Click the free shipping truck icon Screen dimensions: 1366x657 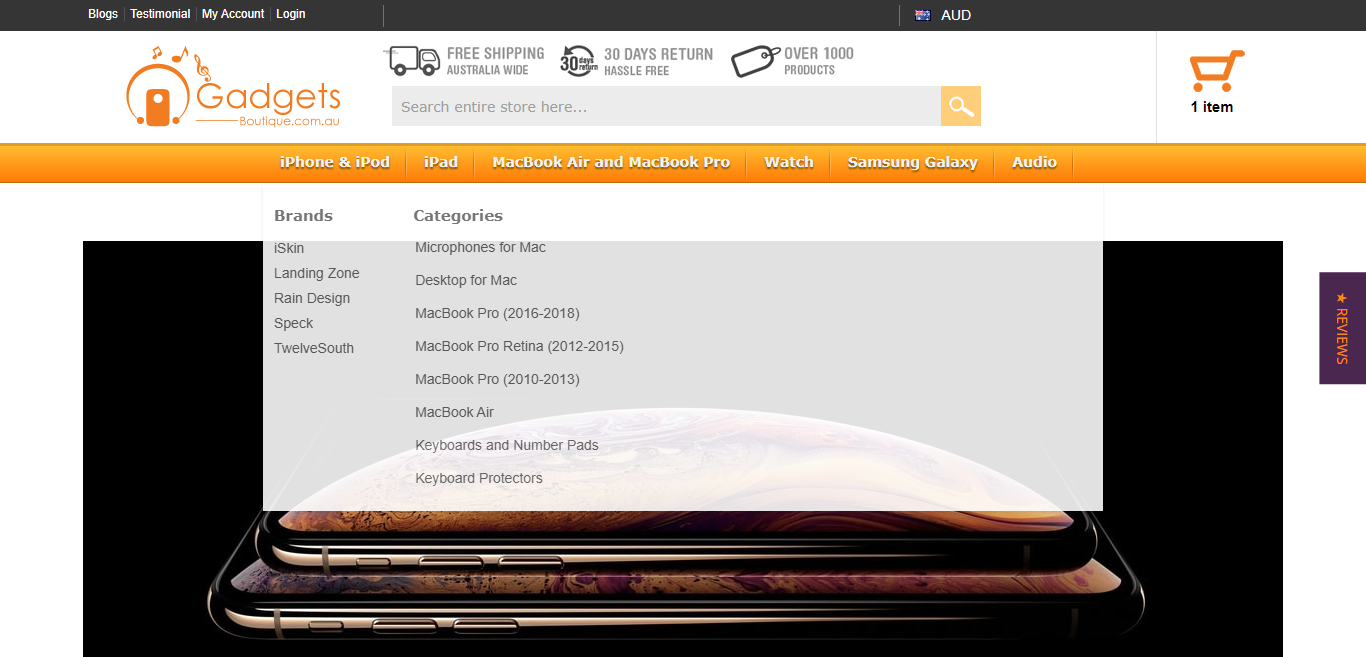pos(415,61)
